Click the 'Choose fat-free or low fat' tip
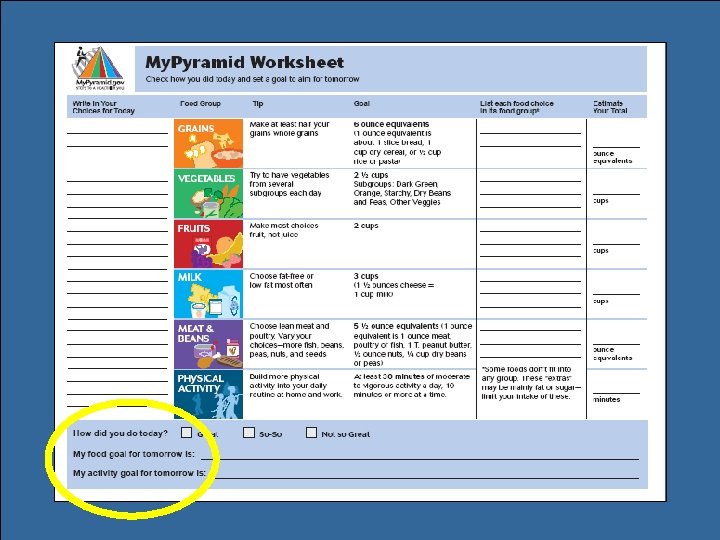720x540 pixels. pyautogui.click(x=281, y=281)
